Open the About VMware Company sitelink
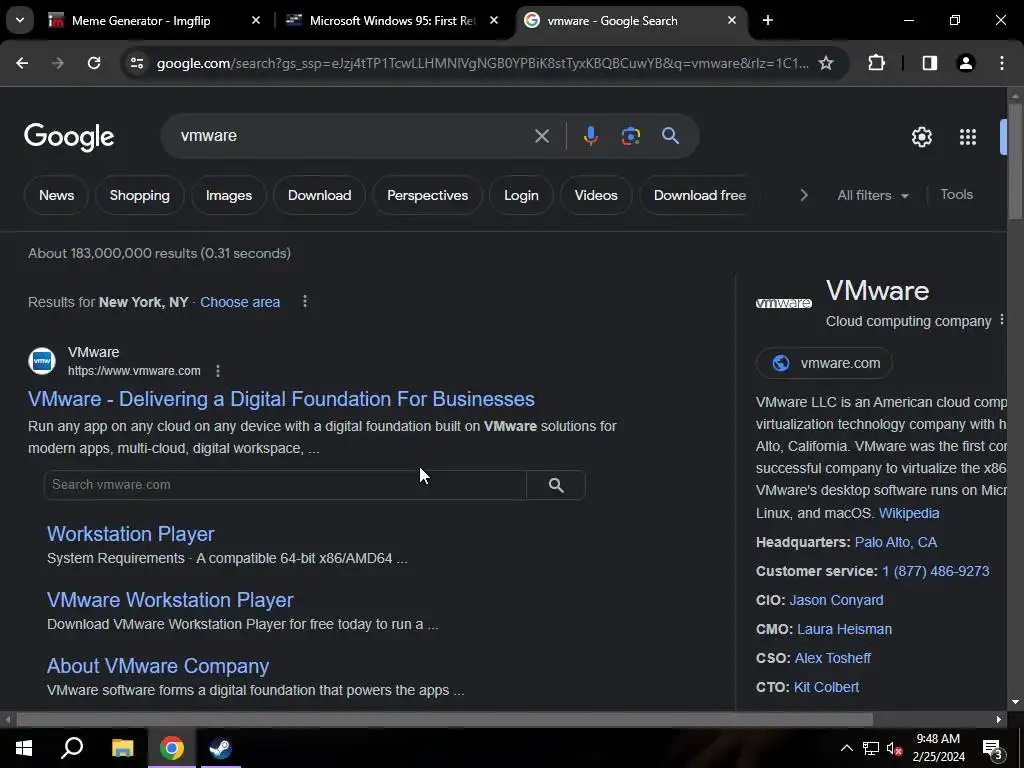1024x768 pixels. tap(158, 666)
